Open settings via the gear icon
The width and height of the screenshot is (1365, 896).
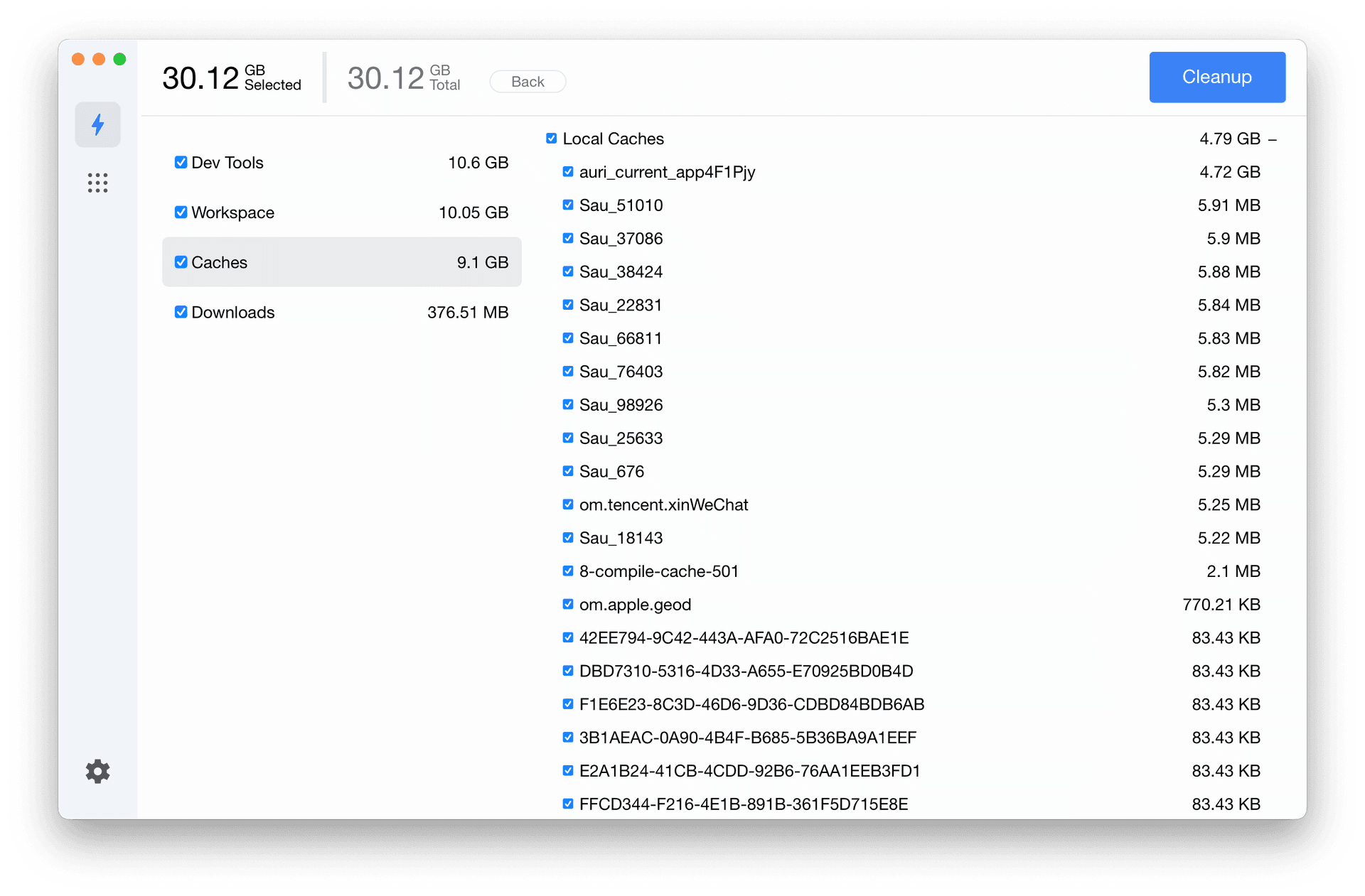point(97,771)
